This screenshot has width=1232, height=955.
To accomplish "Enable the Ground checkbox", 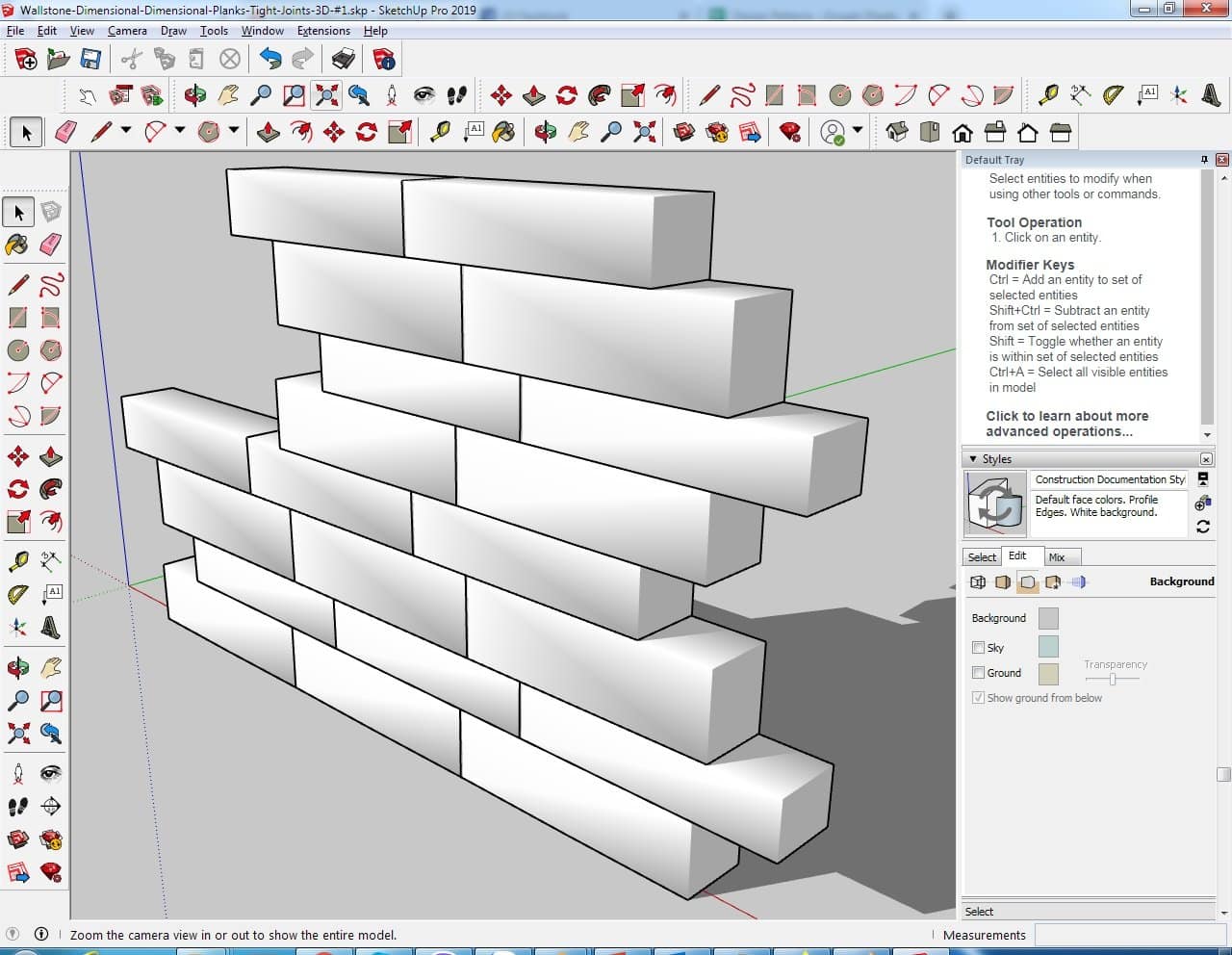I will pyautogui.click(x=978, y=673).
